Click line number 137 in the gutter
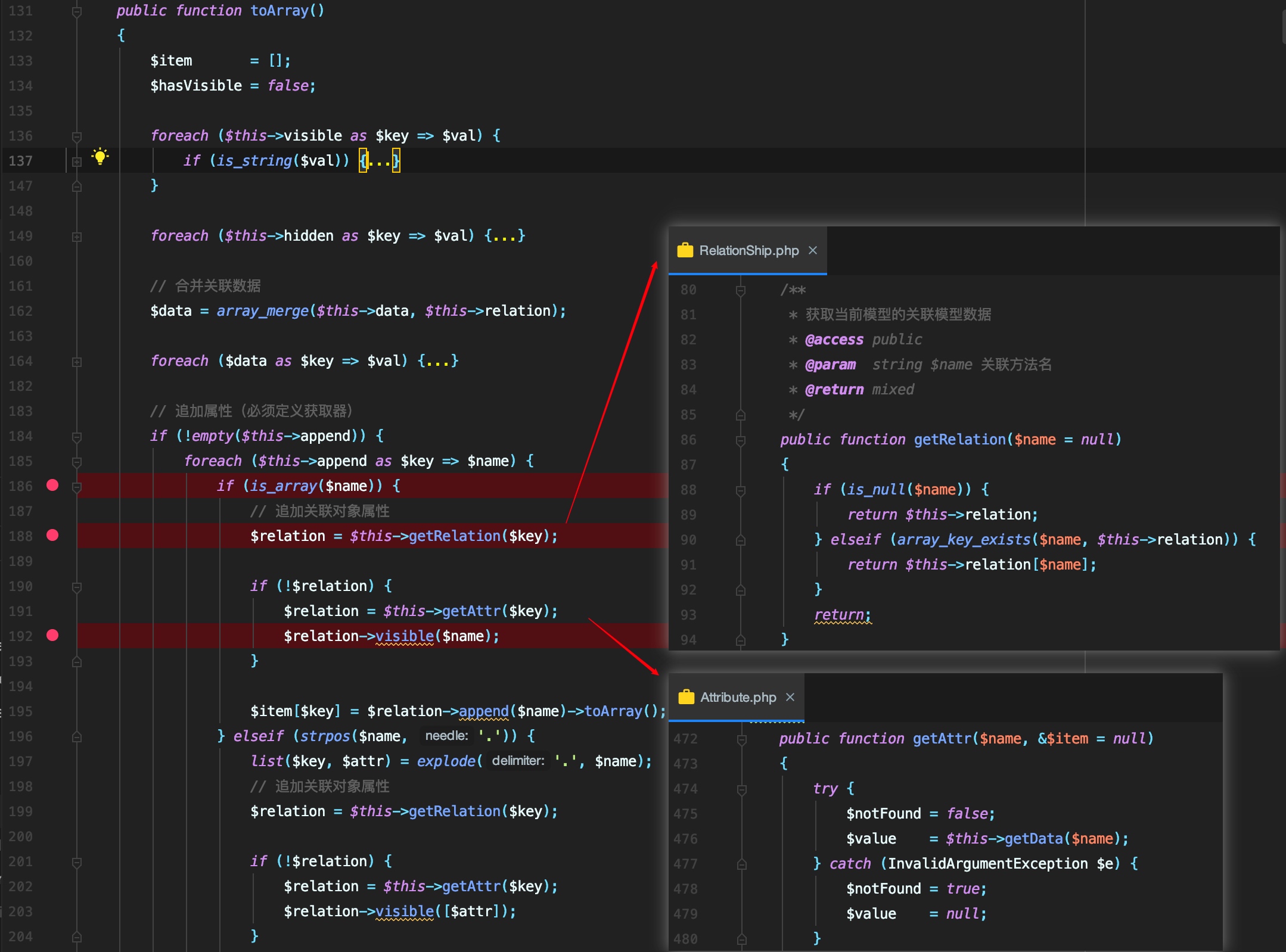Image resolution: width=1286 pixels, height=952 pixels. (20, 161)
